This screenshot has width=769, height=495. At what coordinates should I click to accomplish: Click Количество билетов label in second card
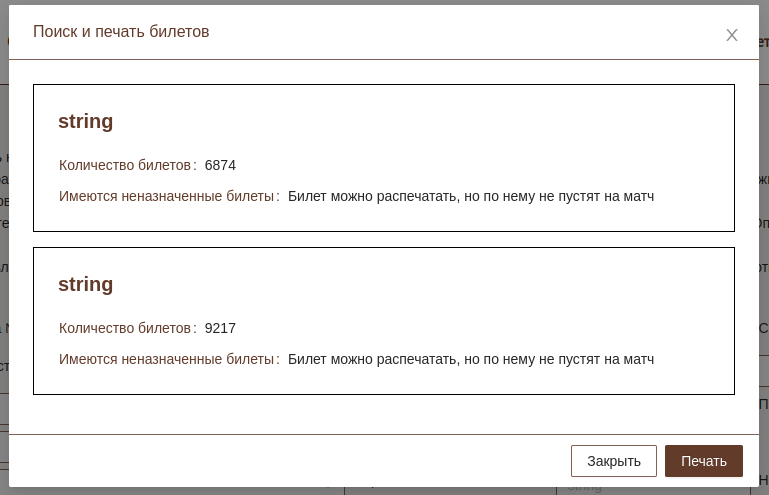pyautogui.click(x=125, y=328)
